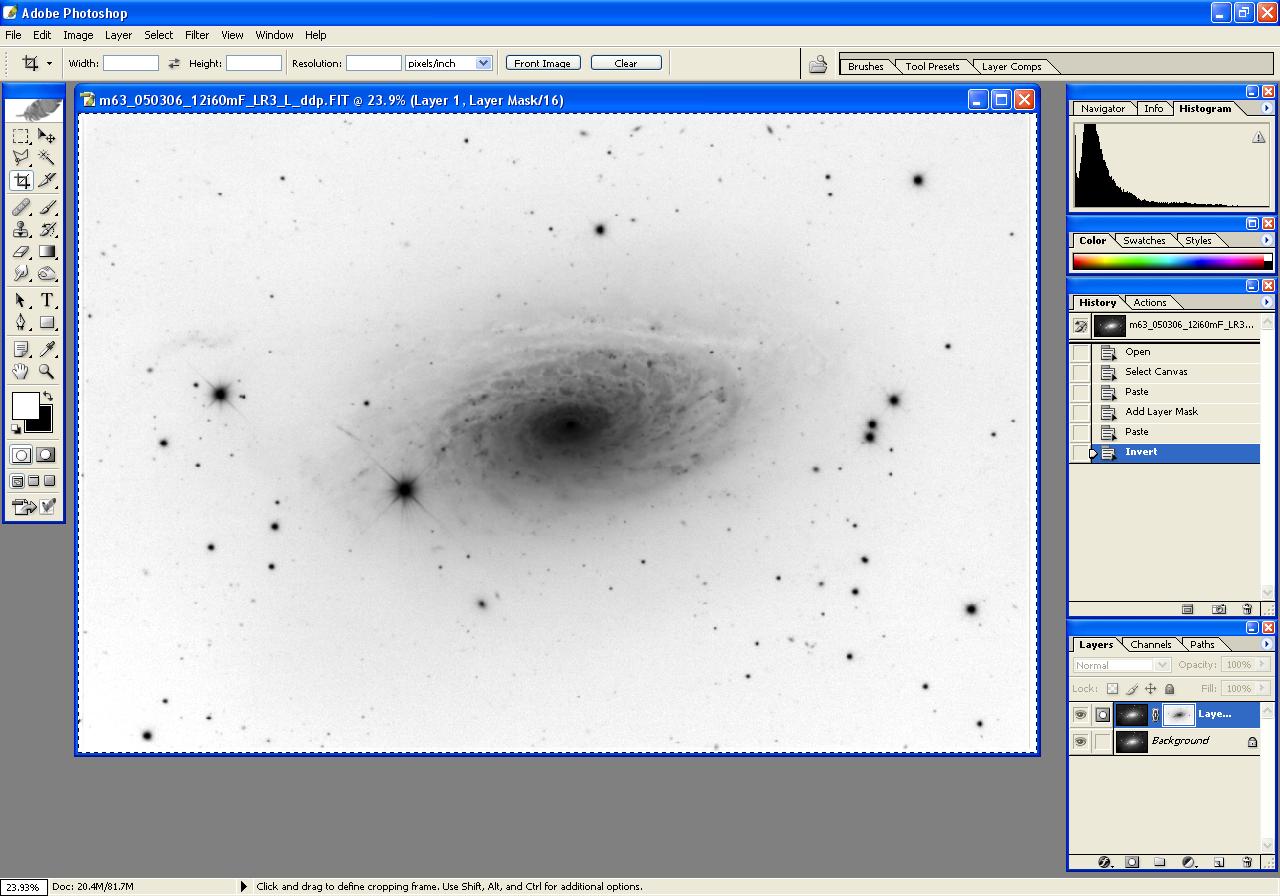This screenshot has height=896, width=1280.
Task: Select the Clone Stamp tool
Action: (21, 230)
